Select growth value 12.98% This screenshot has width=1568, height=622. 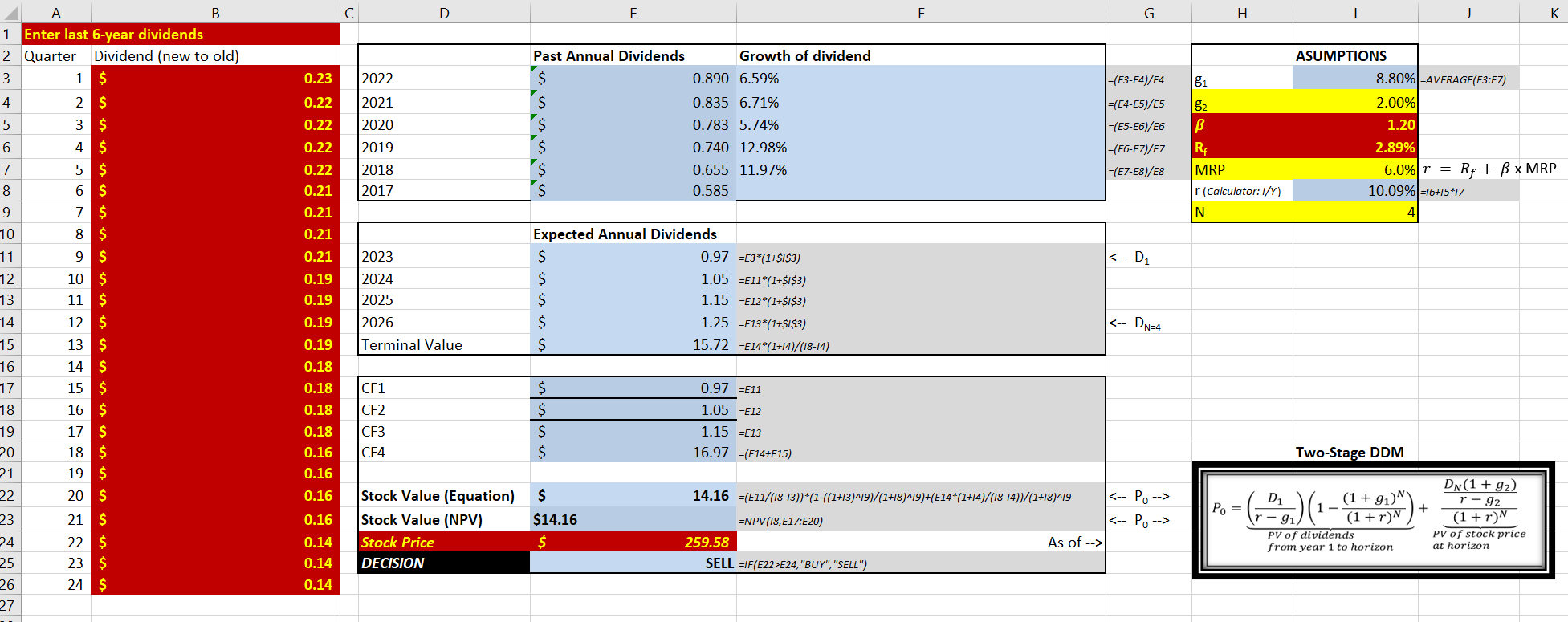tap(921, 147)
